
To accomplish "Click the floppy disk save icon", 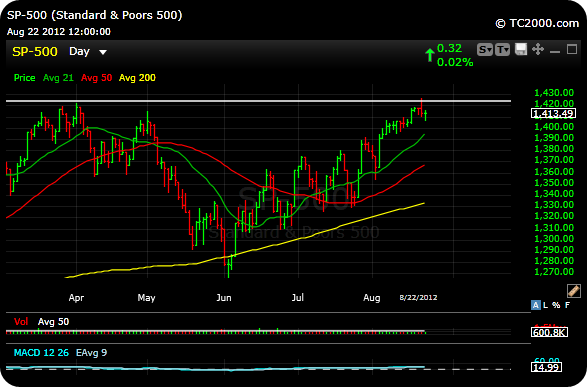I will pyautogui.click(x=521, y=49).
